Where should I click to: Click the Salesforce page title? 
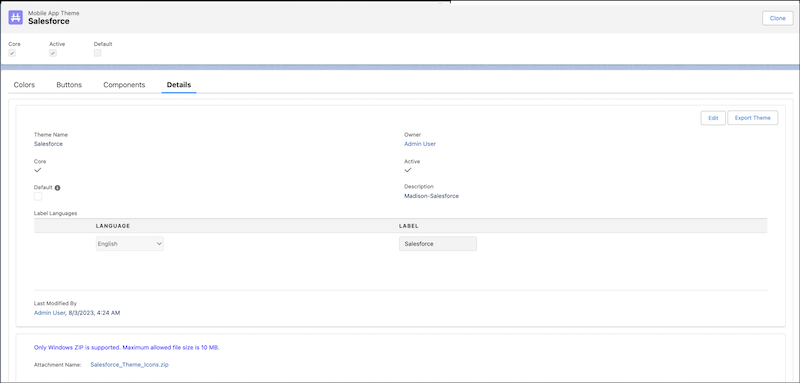48,21
